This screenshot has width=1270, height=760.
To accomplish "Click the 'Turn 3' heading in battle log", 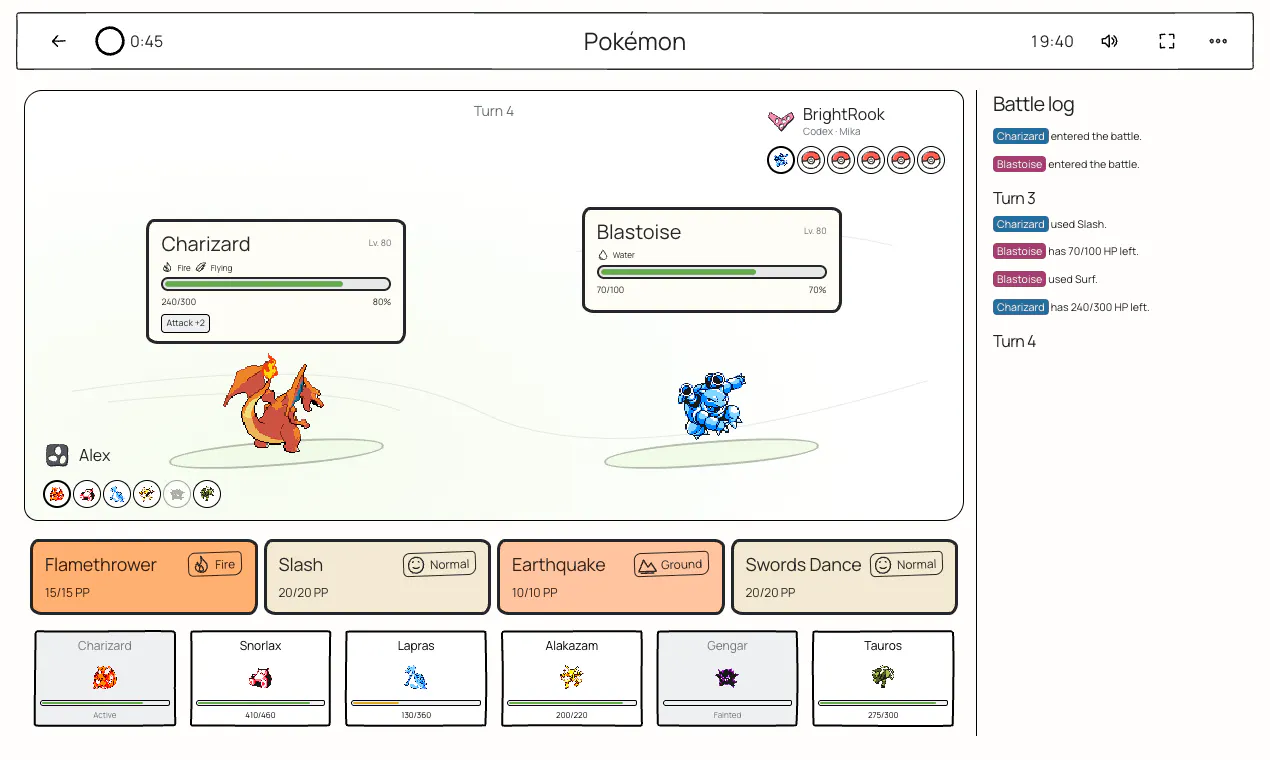I will [1014, 198].
